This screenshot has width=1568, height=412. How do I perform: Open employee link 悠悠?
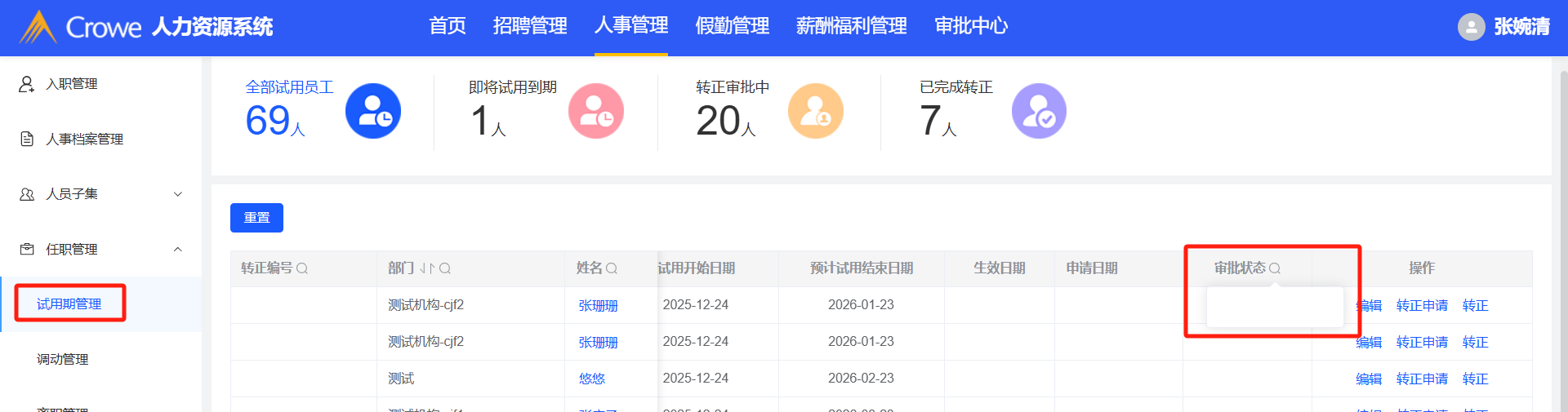click(592, 379)
